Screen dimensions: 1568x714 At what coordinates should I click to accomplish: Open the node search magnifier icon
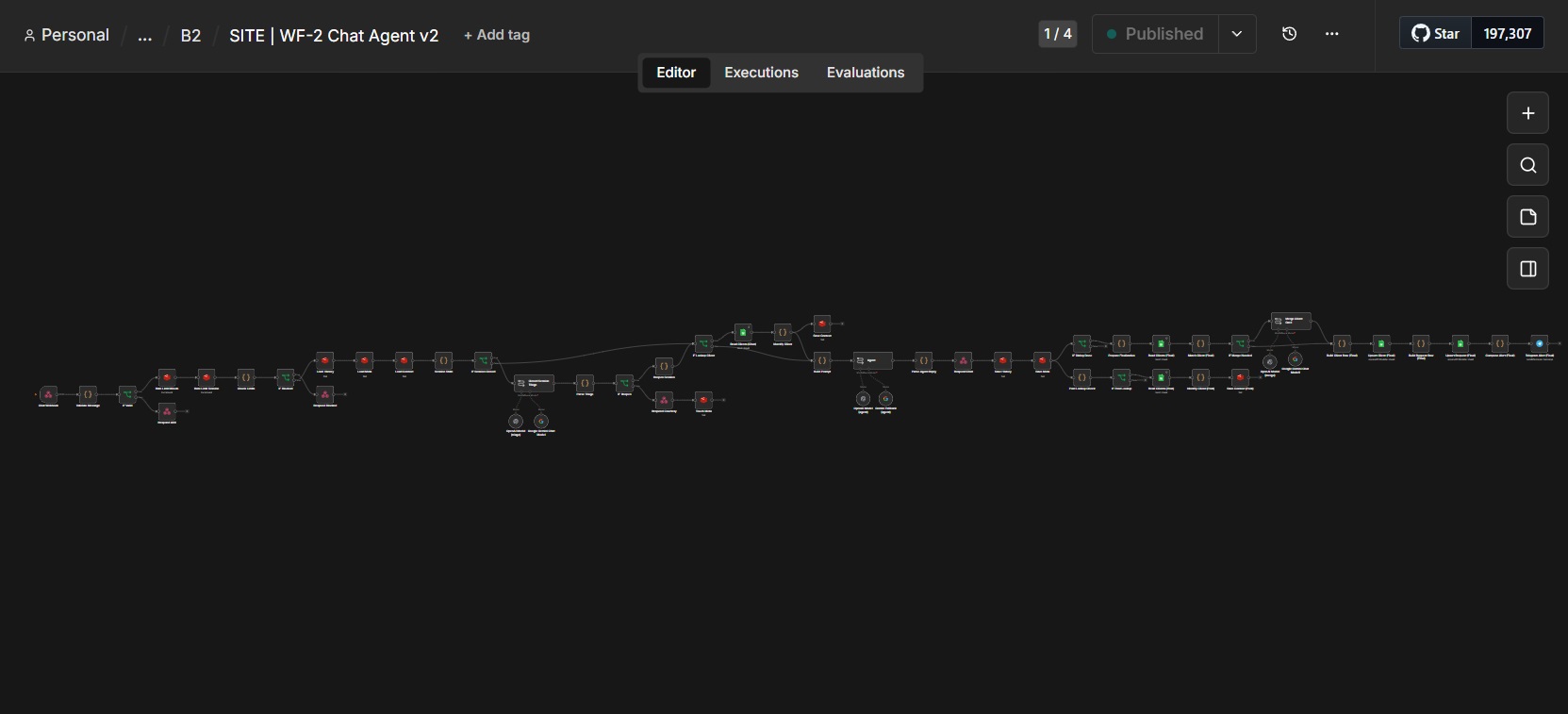pyautogui.click(x=1527, y=165)
